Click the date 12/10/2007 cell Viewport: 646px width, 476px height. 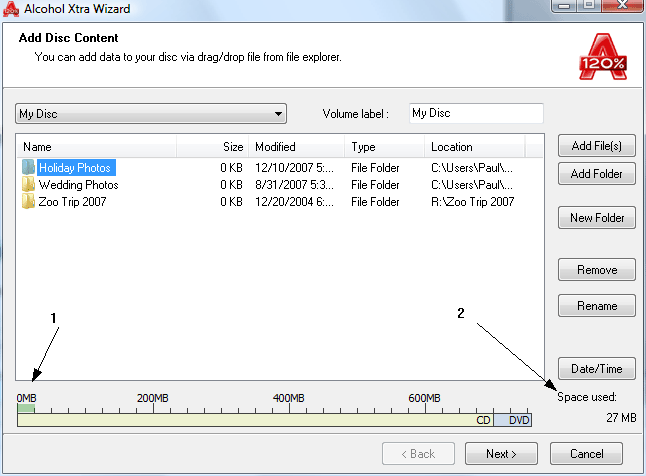pos(294,168)
